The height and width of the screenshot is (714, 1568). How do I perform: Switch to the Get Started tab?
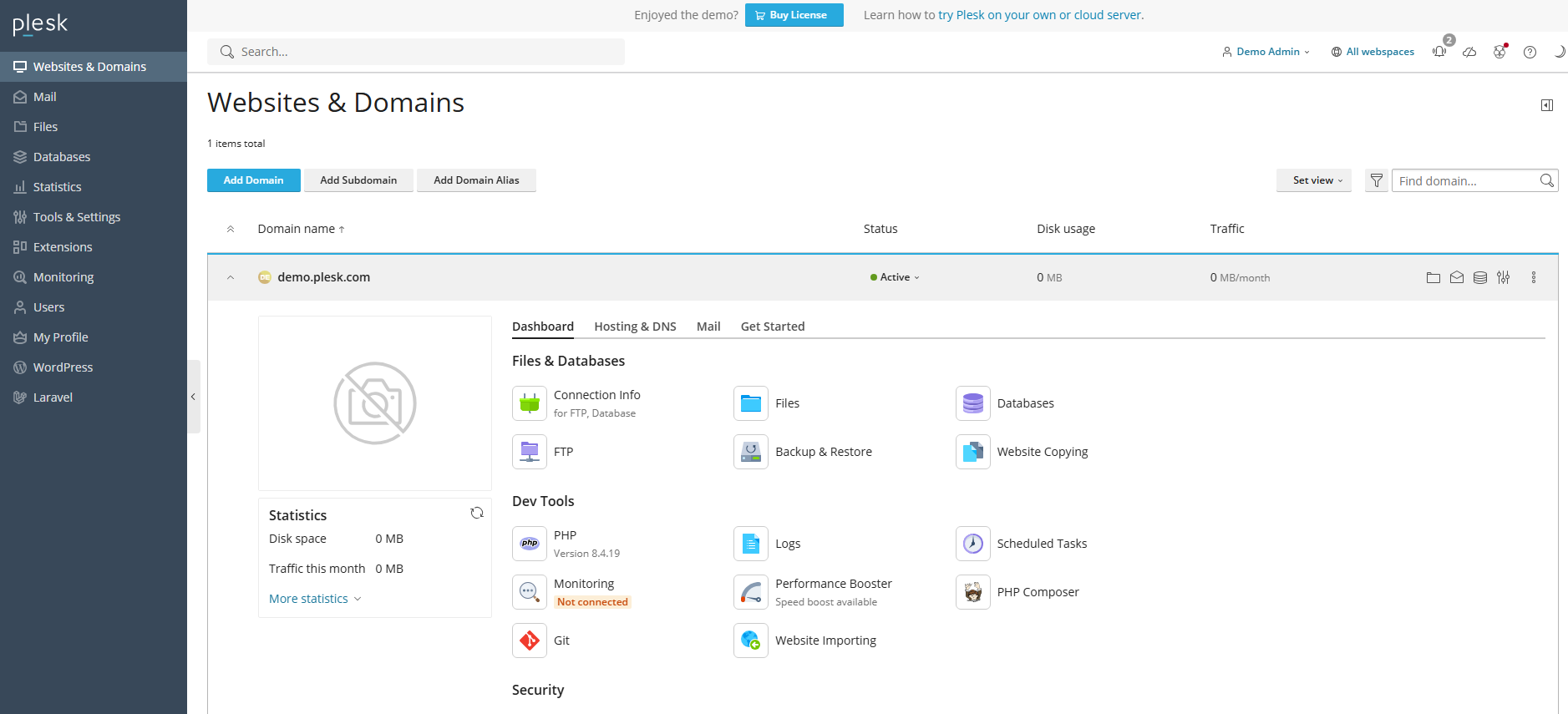pos(773,327)
